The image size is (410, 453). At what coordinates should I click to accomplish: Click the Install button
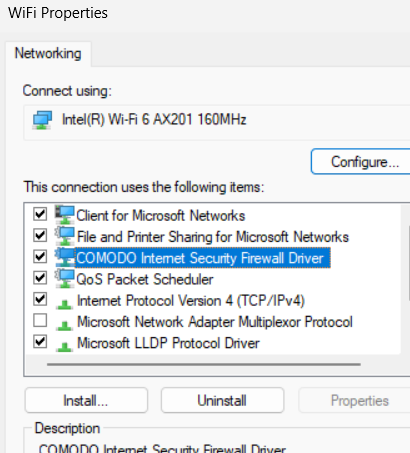(86, 400)
